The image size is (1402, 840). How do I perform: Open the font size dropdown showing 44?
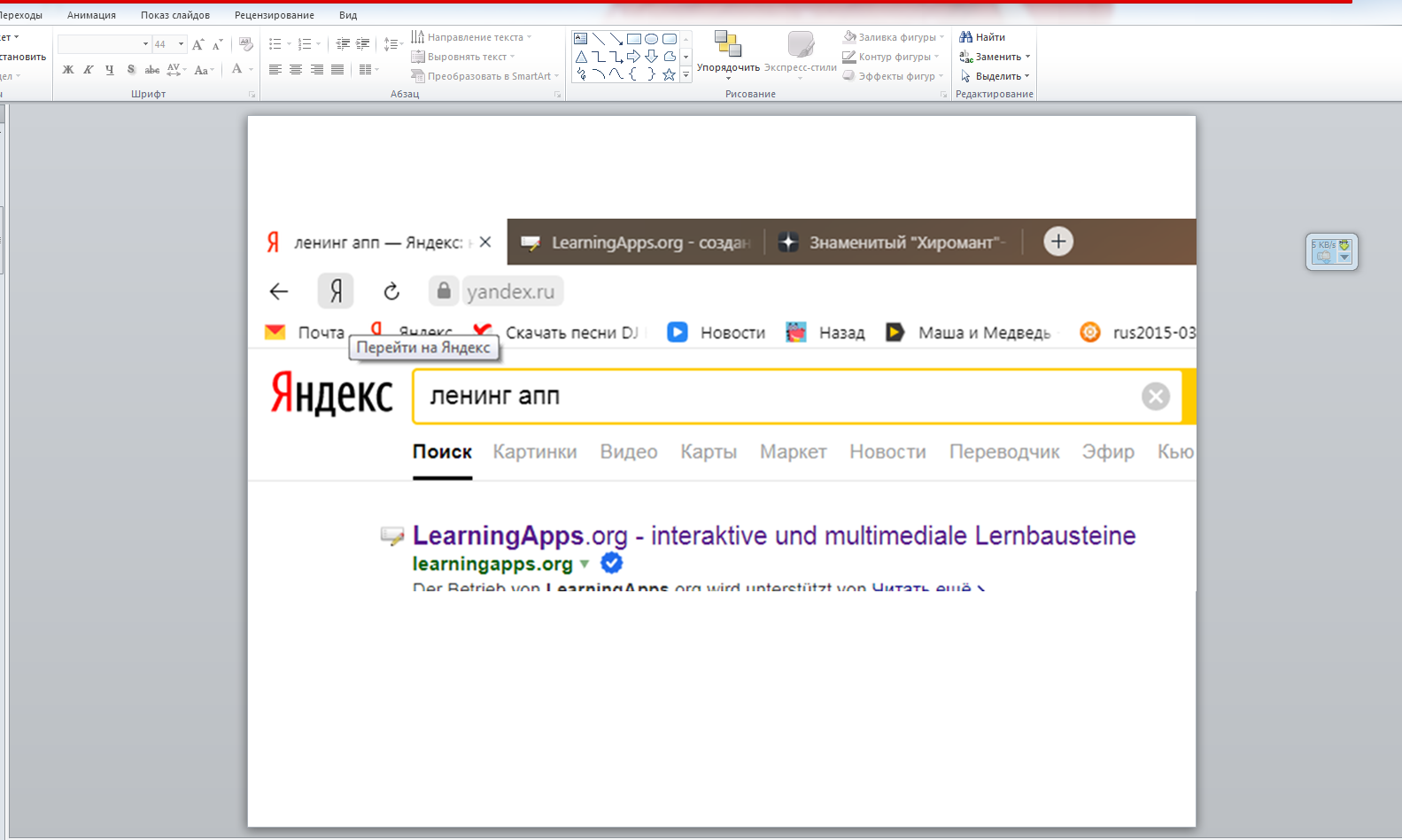[x=181, y=44]
